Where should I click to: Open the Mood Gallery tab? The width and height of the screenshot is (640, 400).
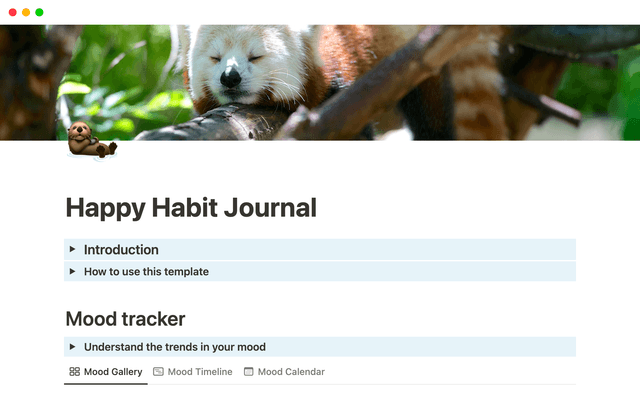click(x=112, y=372)
